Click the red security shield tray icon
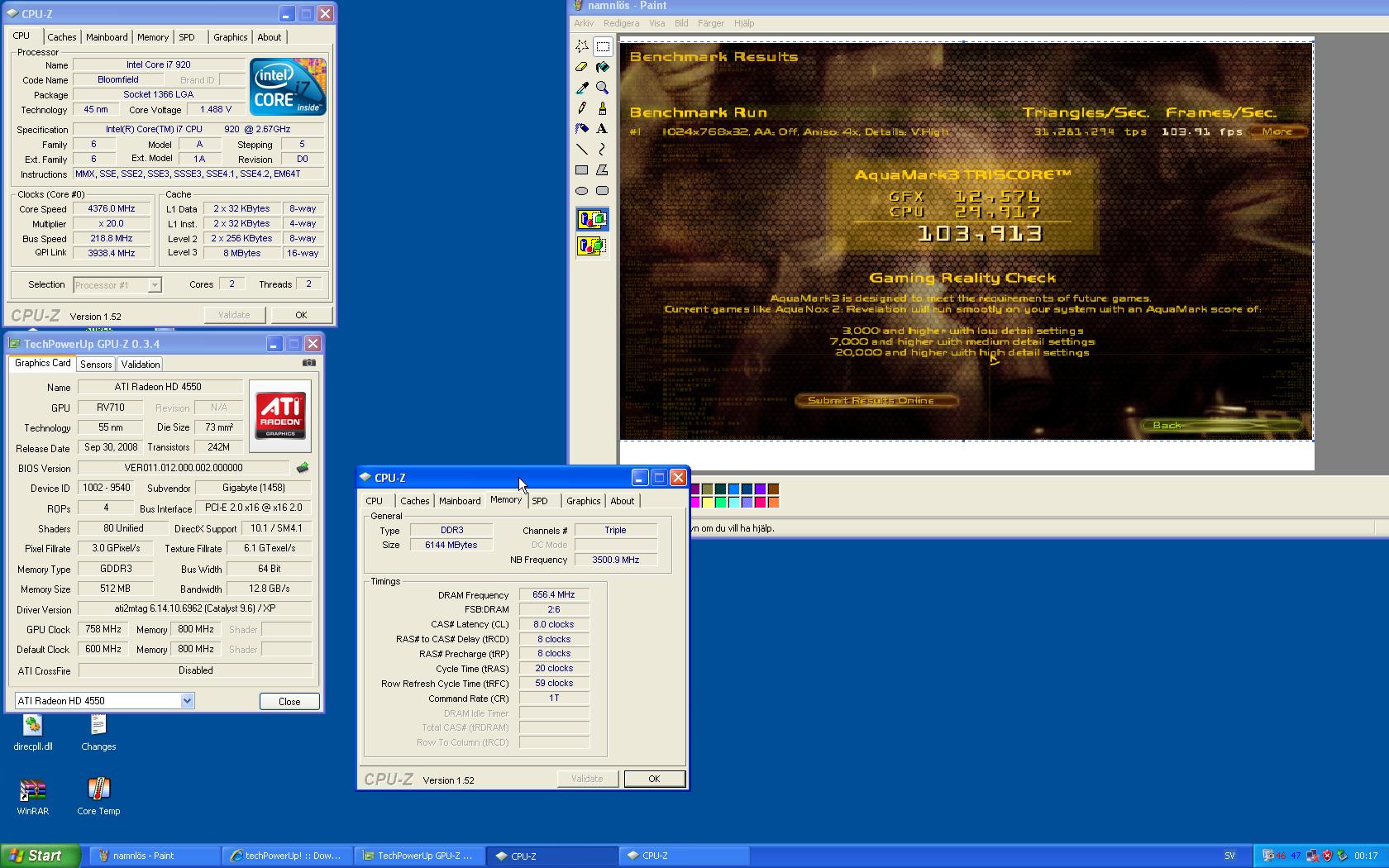Image resolution: width=1389 pixels, height=868 pixels. point(1328,856)
